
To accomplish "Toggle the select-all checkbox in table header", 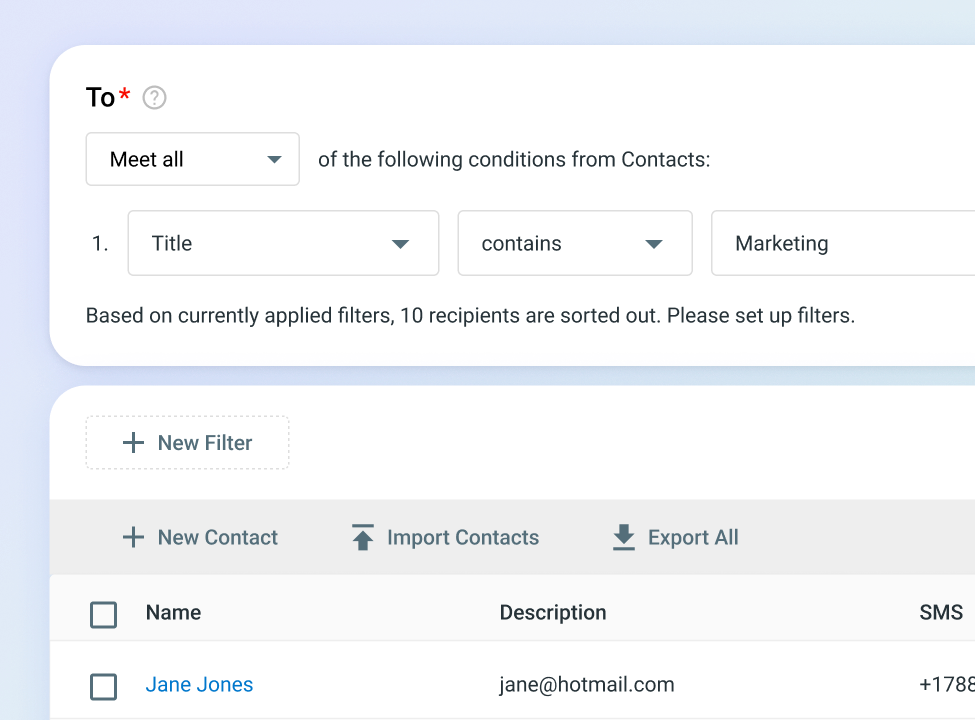I will click(104, 614).
